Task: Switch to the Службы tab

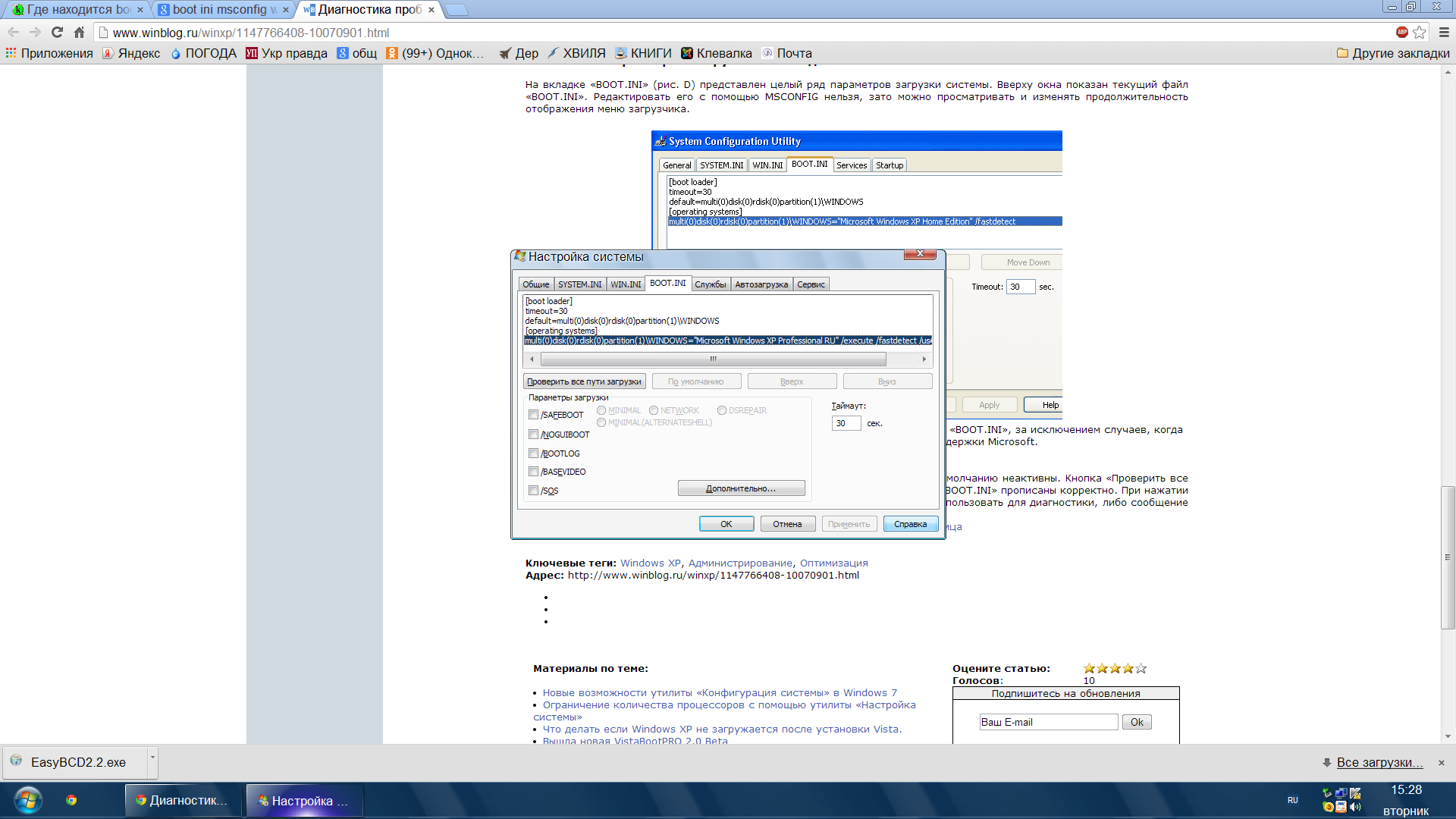Action: pos(711,284)
